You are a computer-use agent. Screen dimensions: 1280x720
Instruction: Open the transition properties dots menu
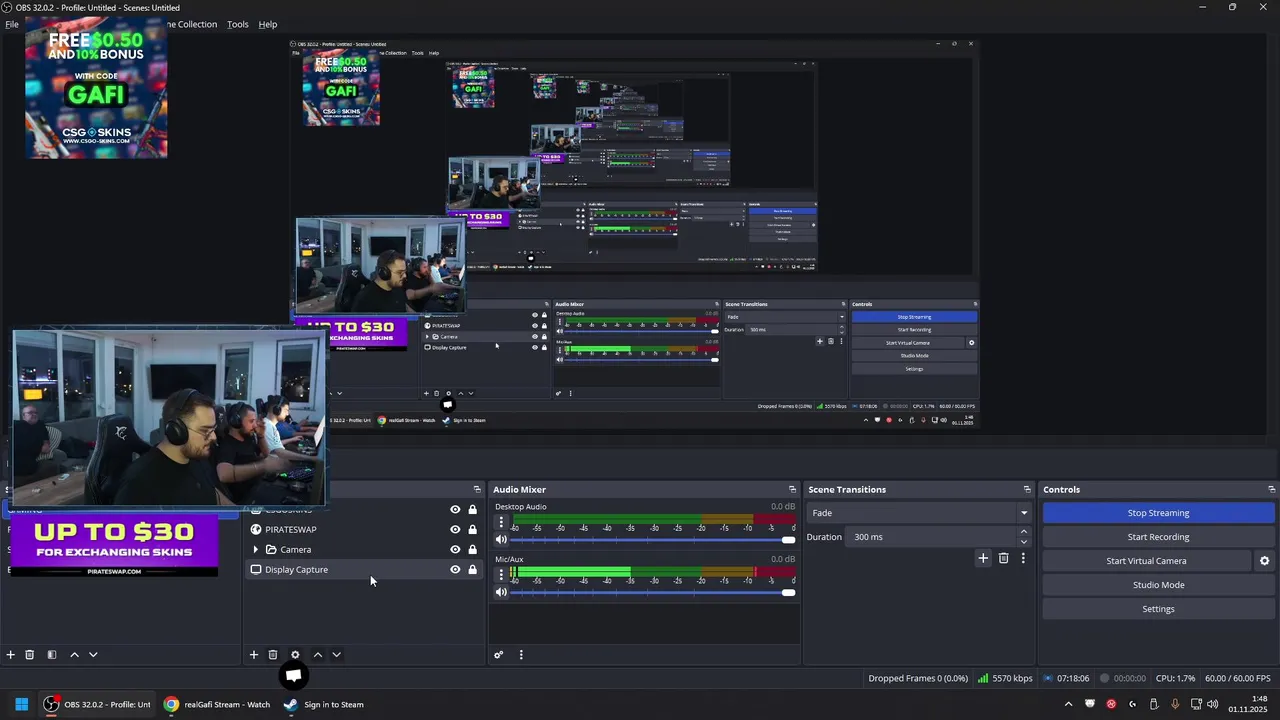[x=1023, y=558]
